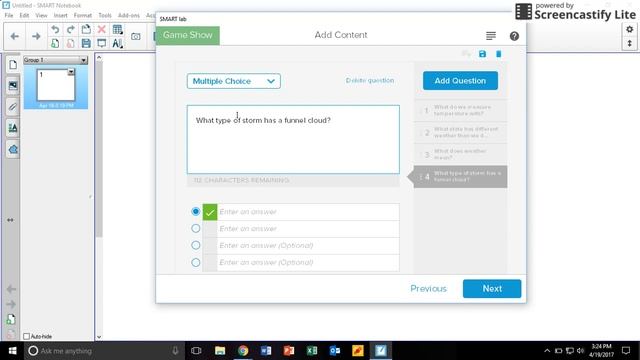Delete activity with blue trash icon
This screenshot has height=360, width=640.
(x=498, y=54)
